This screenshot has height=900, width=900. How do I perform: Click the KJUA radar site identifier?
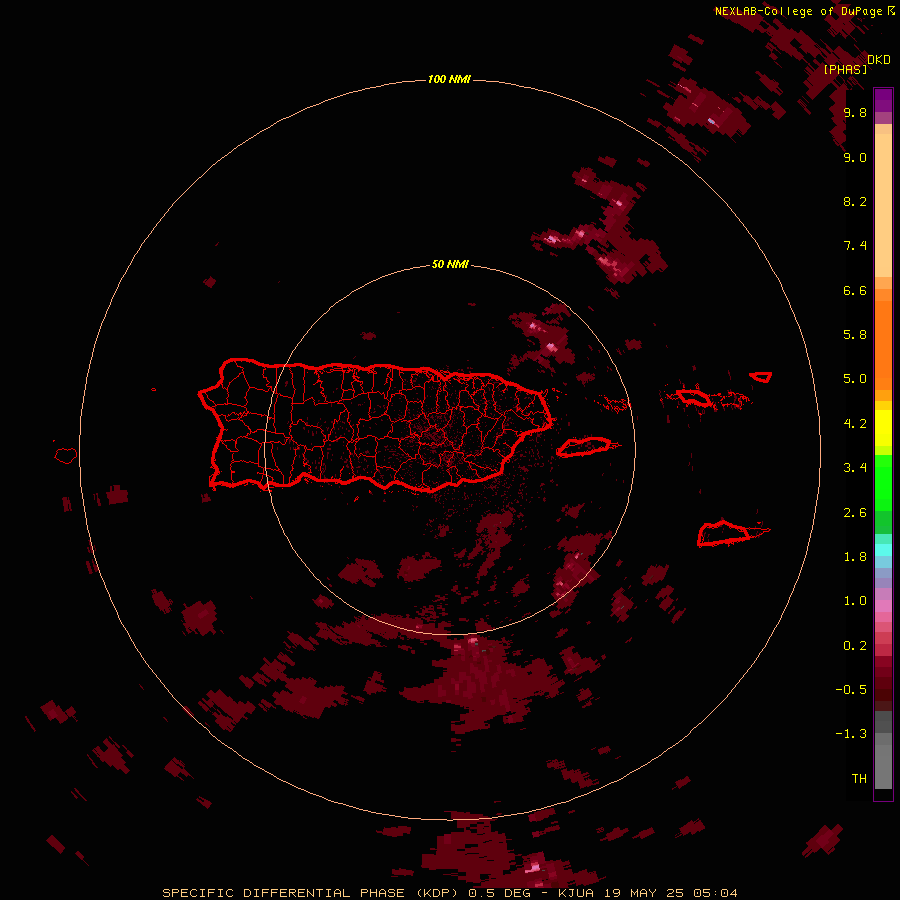(x=577, y=893)
